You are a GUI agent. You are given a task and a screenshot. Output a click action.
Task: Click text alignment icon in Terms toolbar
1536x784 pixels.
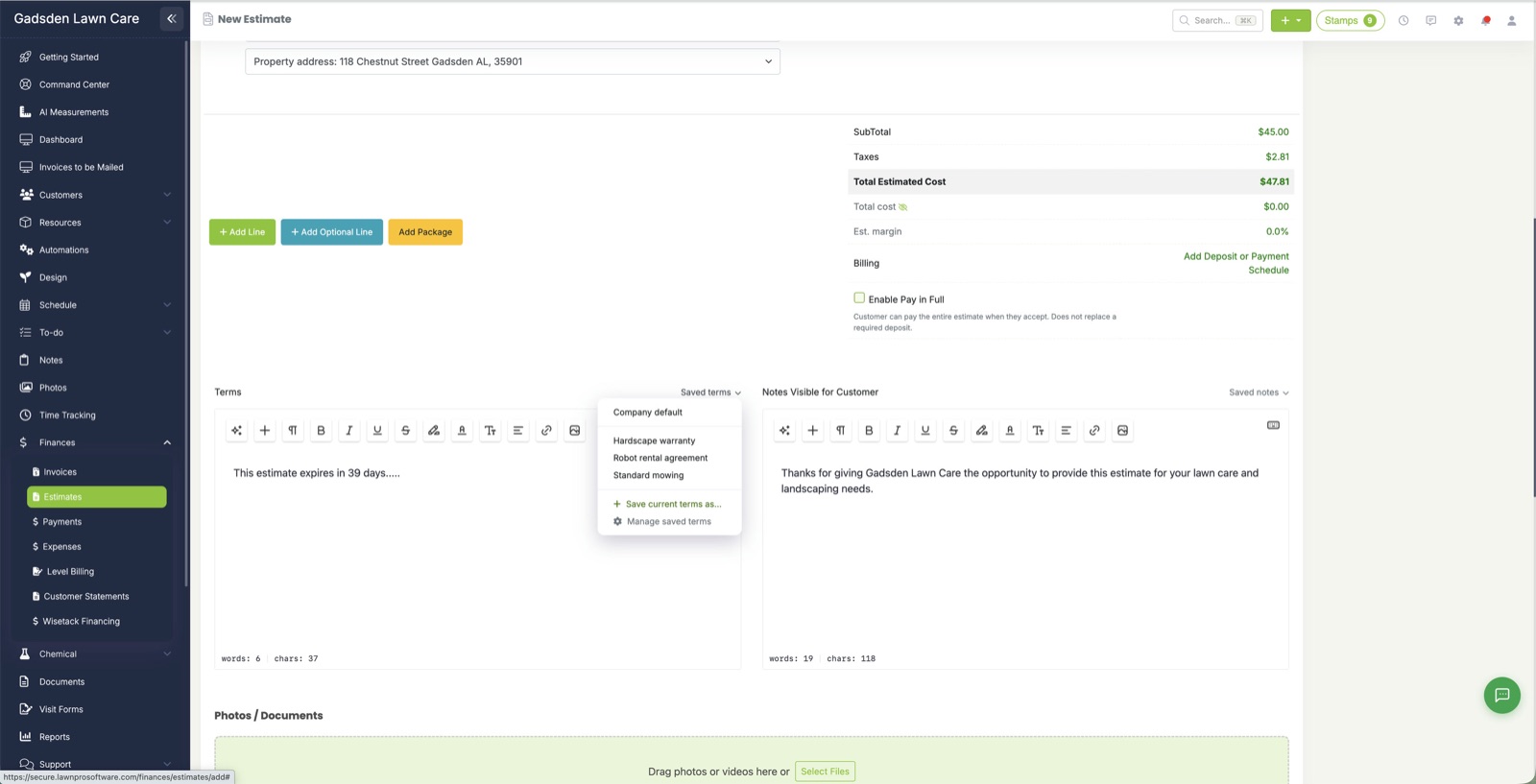tap(518, 431)
